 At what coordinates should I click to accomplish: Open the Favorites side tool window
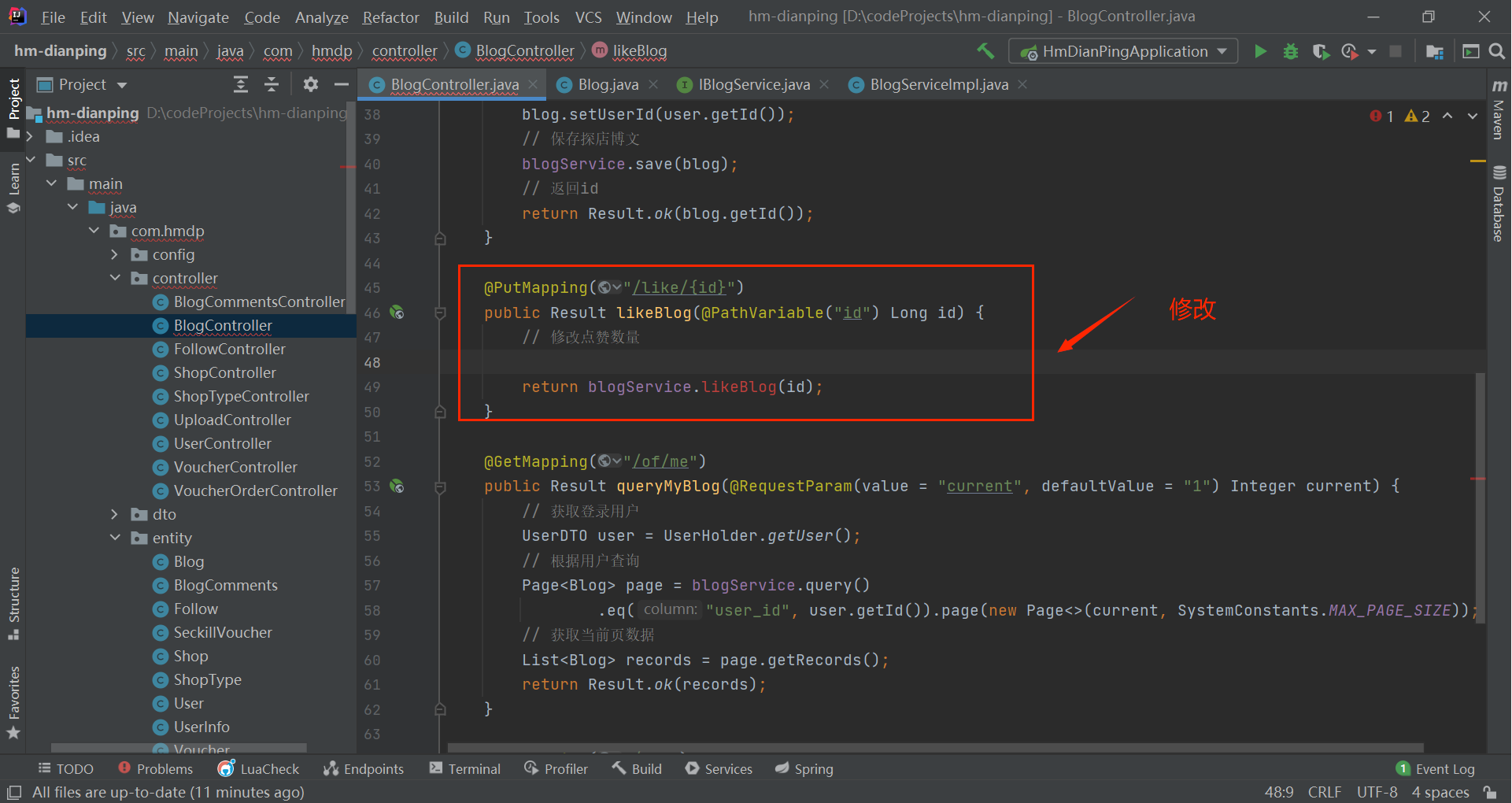click(x=13, y=703)
